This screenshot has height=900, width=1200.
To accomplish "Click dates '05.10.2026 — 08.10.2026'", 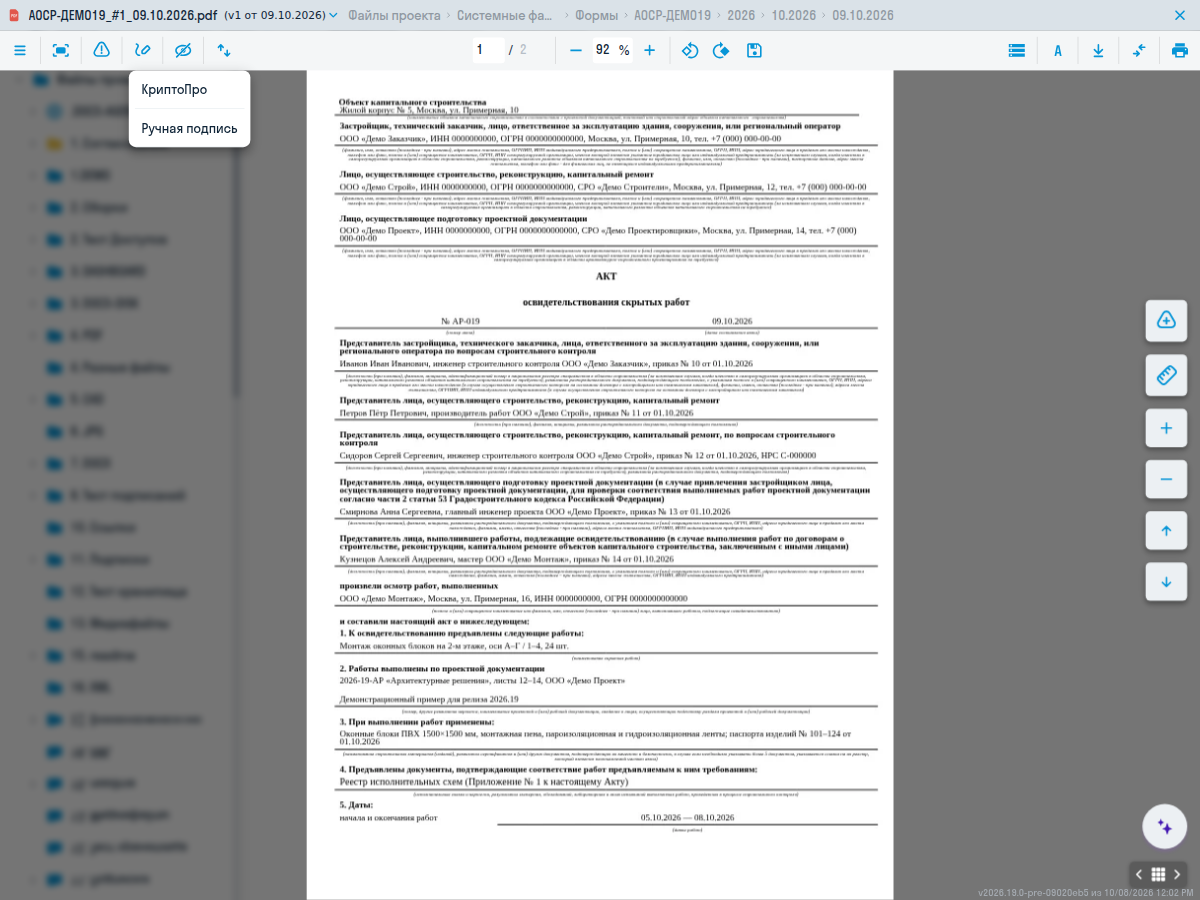I will coord(688,817).
